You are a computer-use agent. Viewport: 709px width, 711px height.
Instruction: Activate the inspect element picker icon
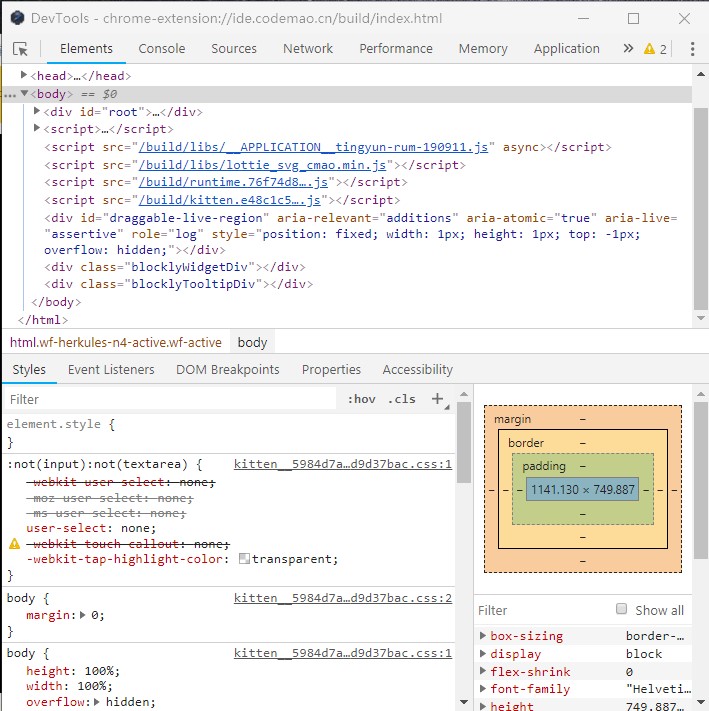(20, 49)
